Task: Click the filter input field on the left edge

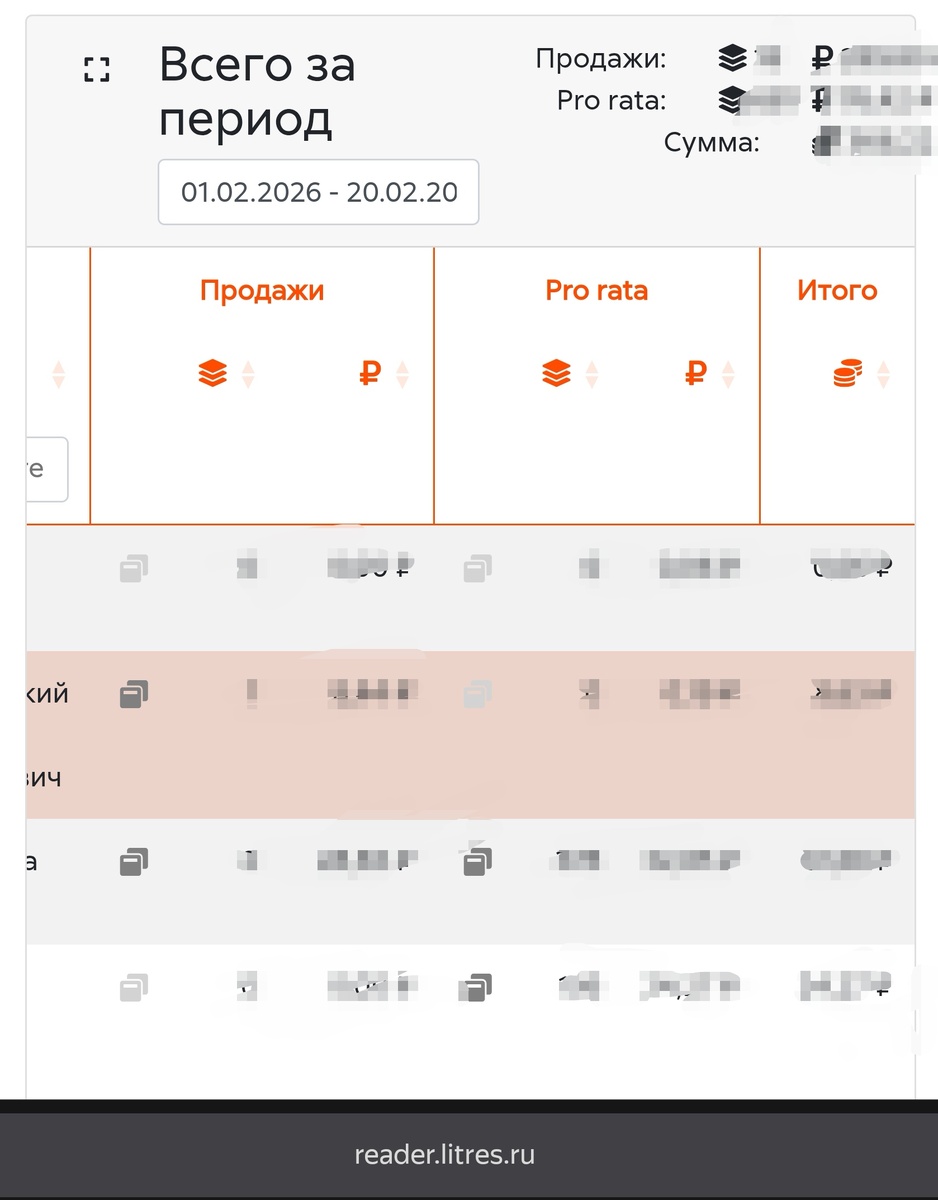Action: tap(45, 469)
